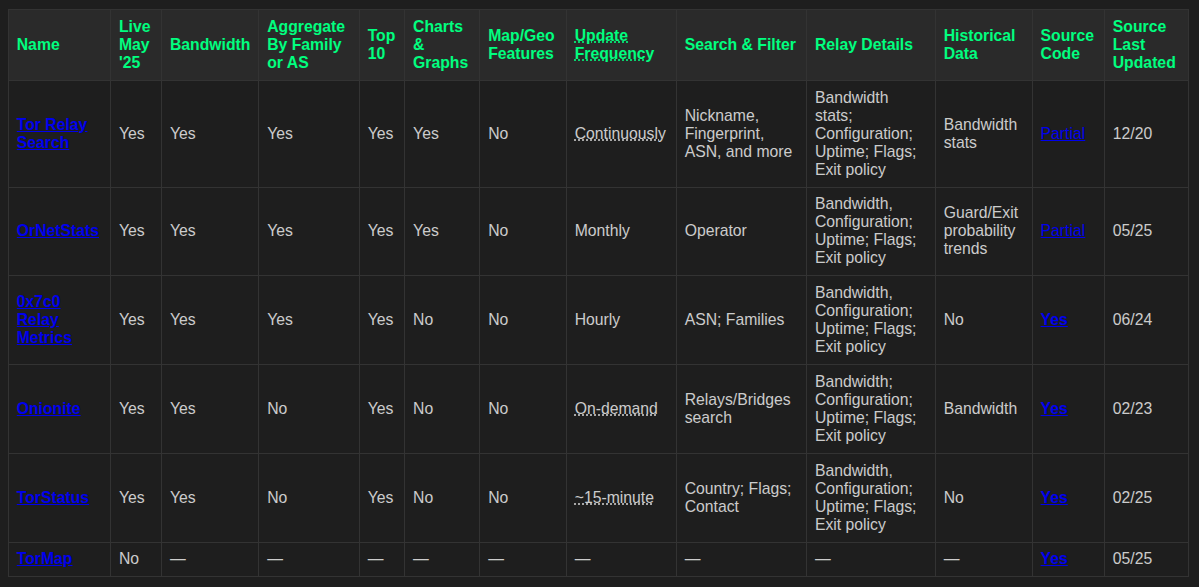1199x587 pixels.
Task: Open Yes source code link for 0x7c0 Relay Metrics
Action: 1053,319
